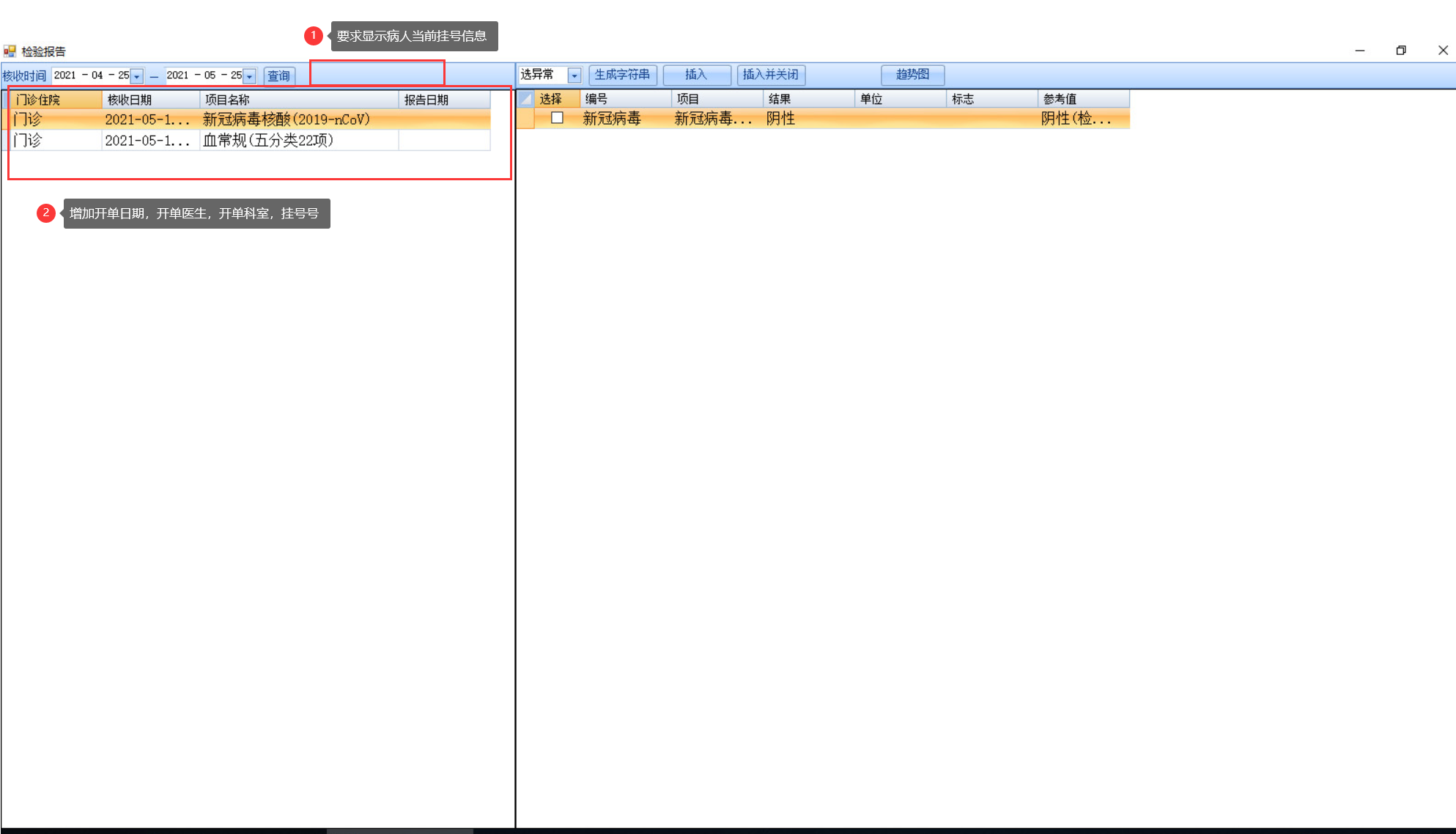Click the 参考值 column header
The height and width of the screenshot is (834, 1456).
point(1082,99)
